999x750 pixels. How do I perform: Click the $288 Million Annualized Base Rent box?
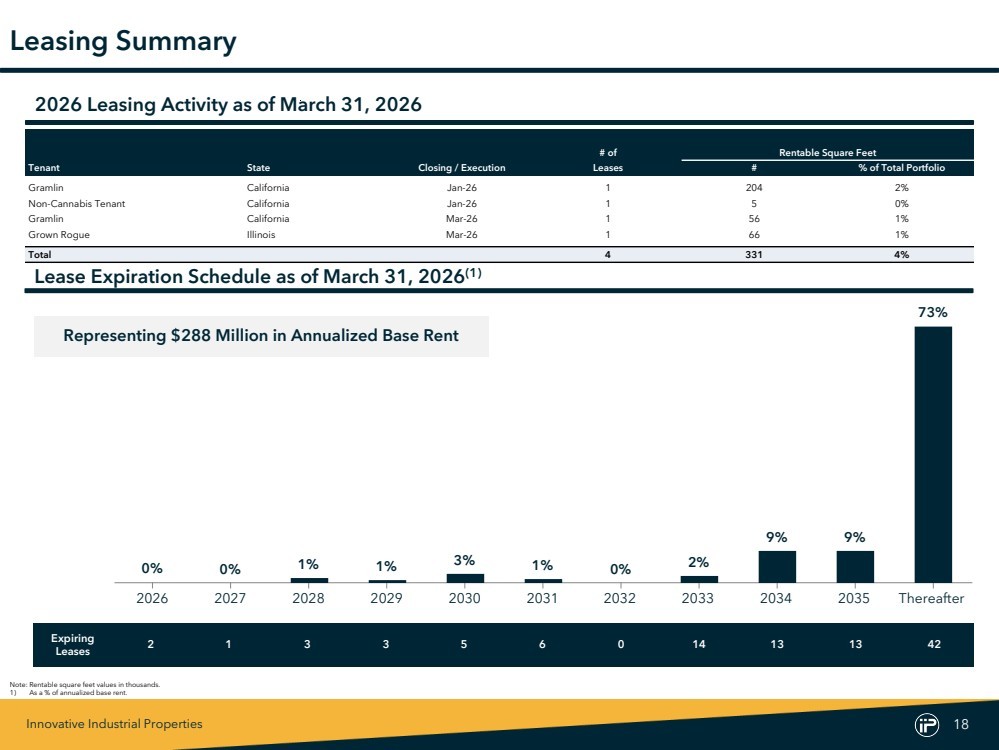tap(261, 336)
